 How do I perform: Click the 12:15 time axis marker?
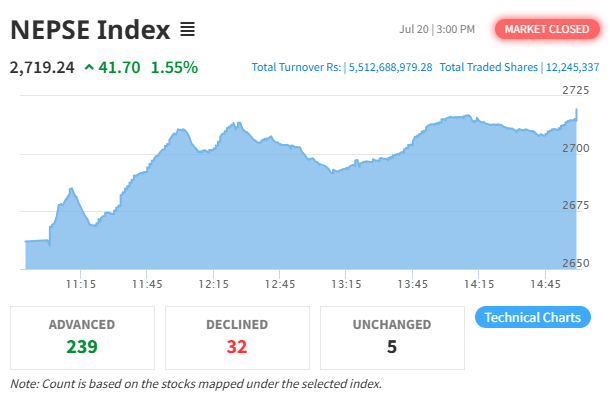213,284
